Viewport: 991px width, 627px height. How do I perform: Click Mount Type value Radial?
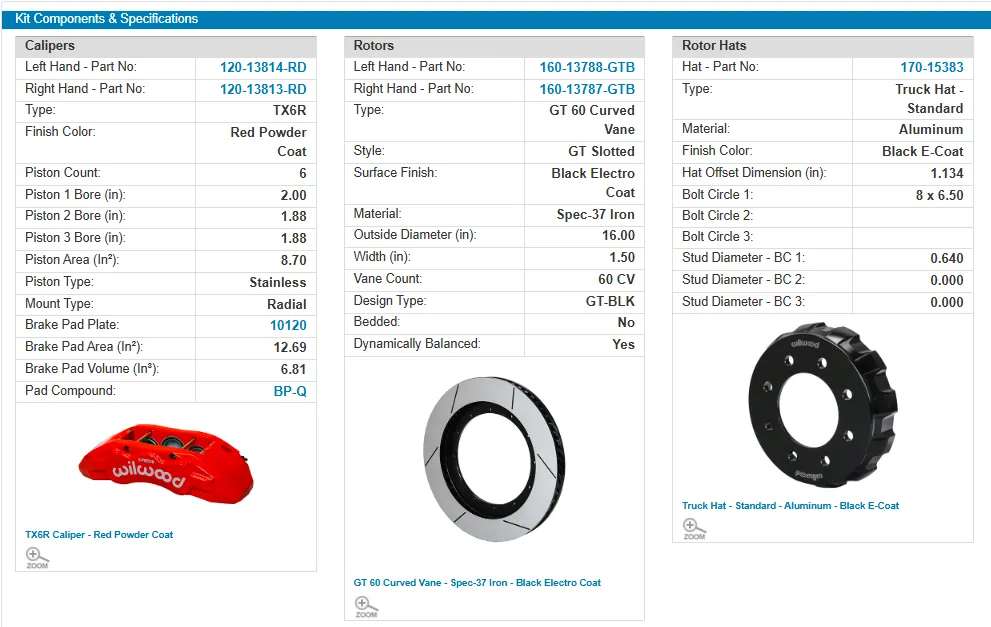point(287,305)
